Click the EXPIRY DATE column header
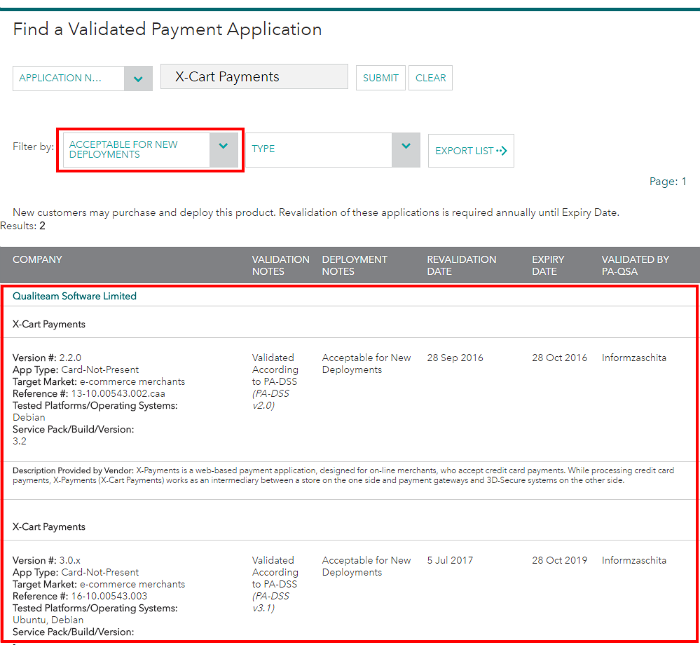 [x=548, y=265]
